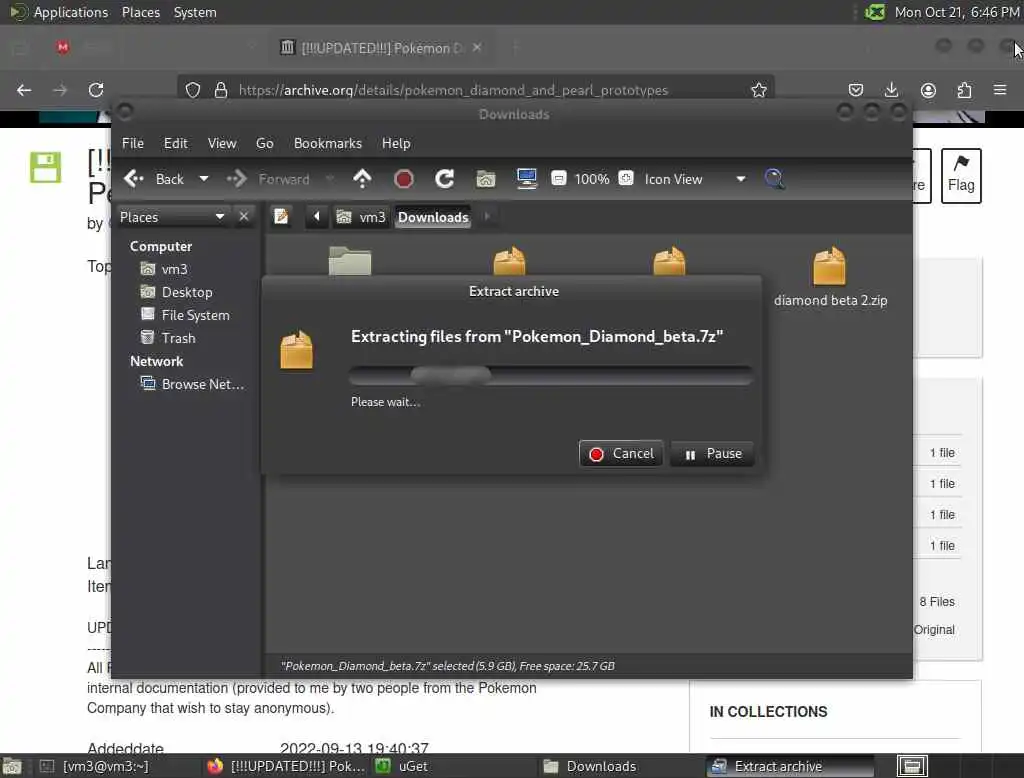The image size is (1024, 778).
Task: Select the folder icon in Downloads
Action: pyautogui.click(x=350, y=261)
